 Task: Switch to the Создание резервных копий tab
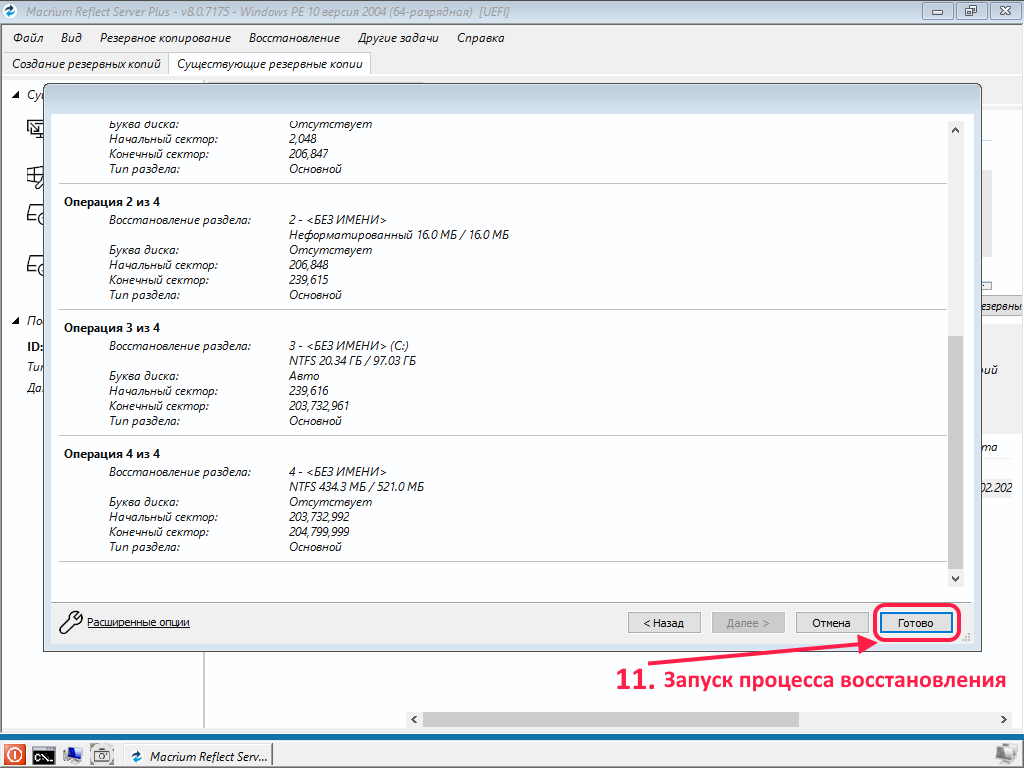pos(86,63)
